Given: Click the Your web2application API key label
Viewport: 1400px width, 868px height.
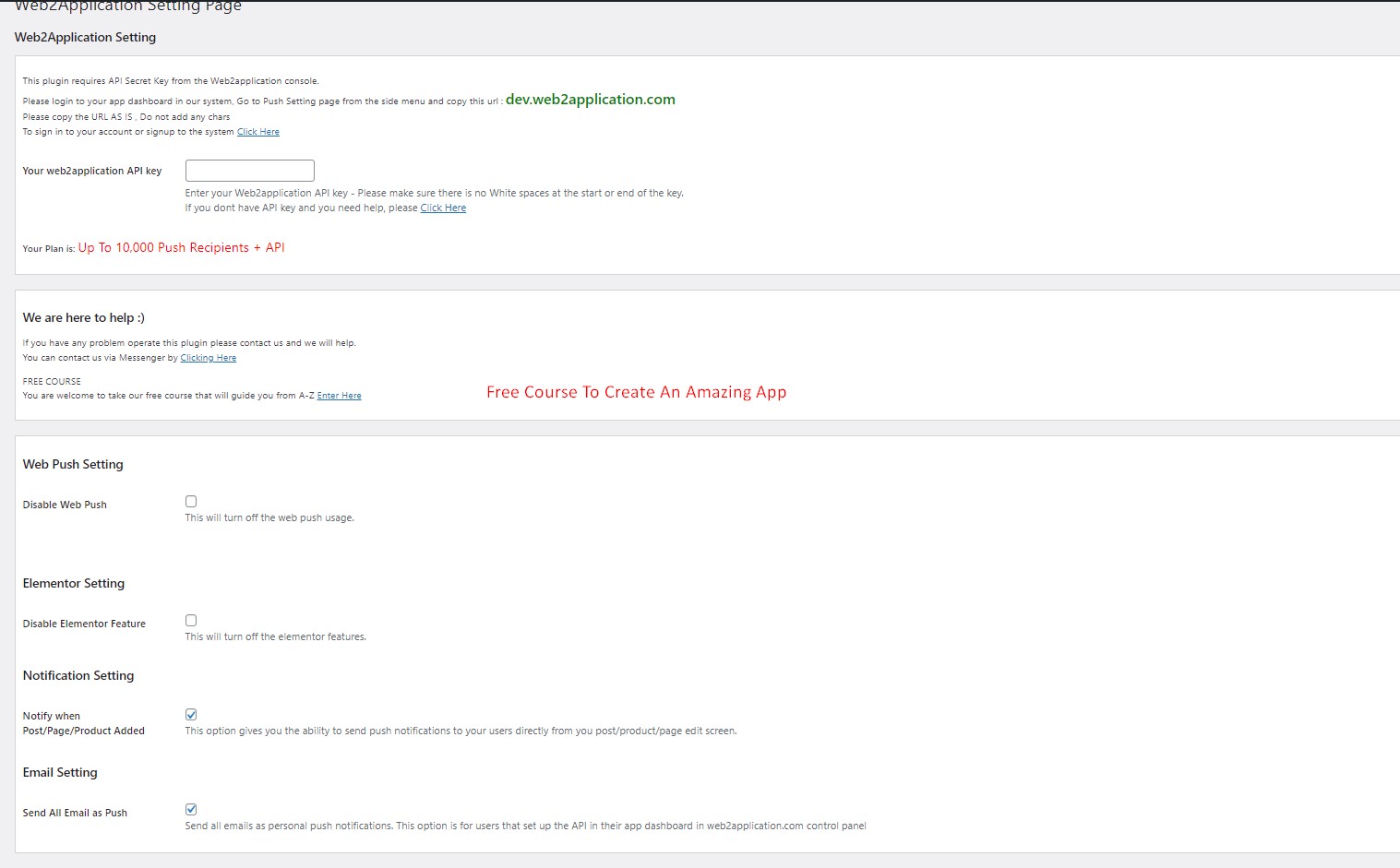Looking at the screenshot, I should pos(92,171).
